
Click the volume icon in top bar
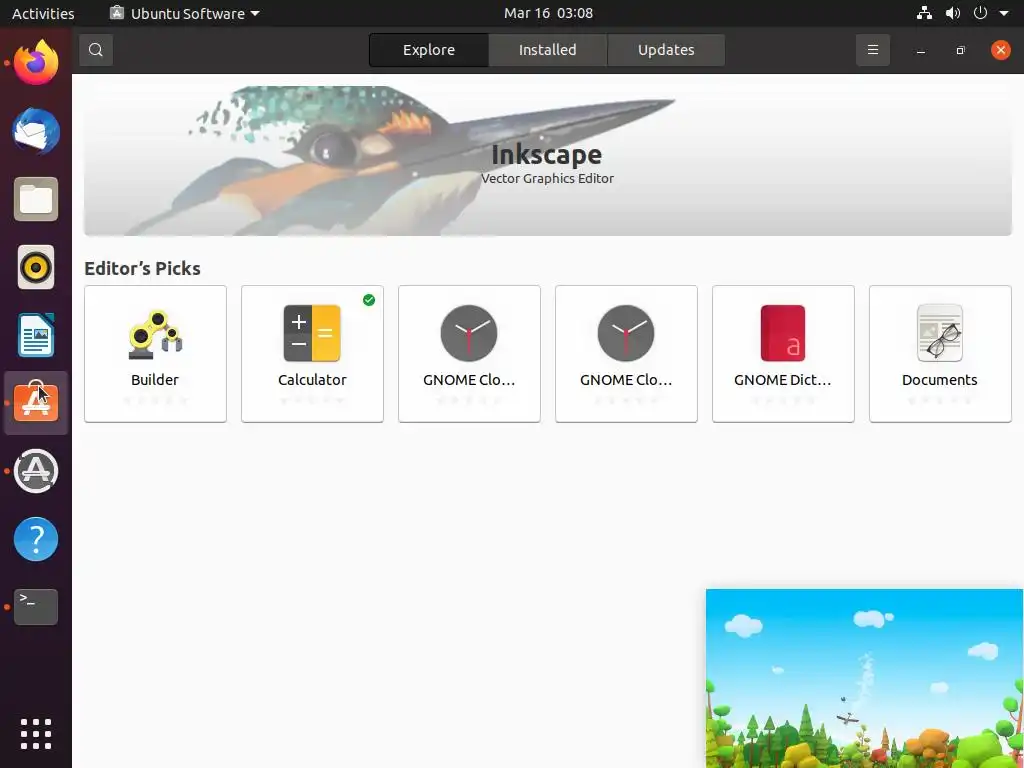[x=953, y=13]
